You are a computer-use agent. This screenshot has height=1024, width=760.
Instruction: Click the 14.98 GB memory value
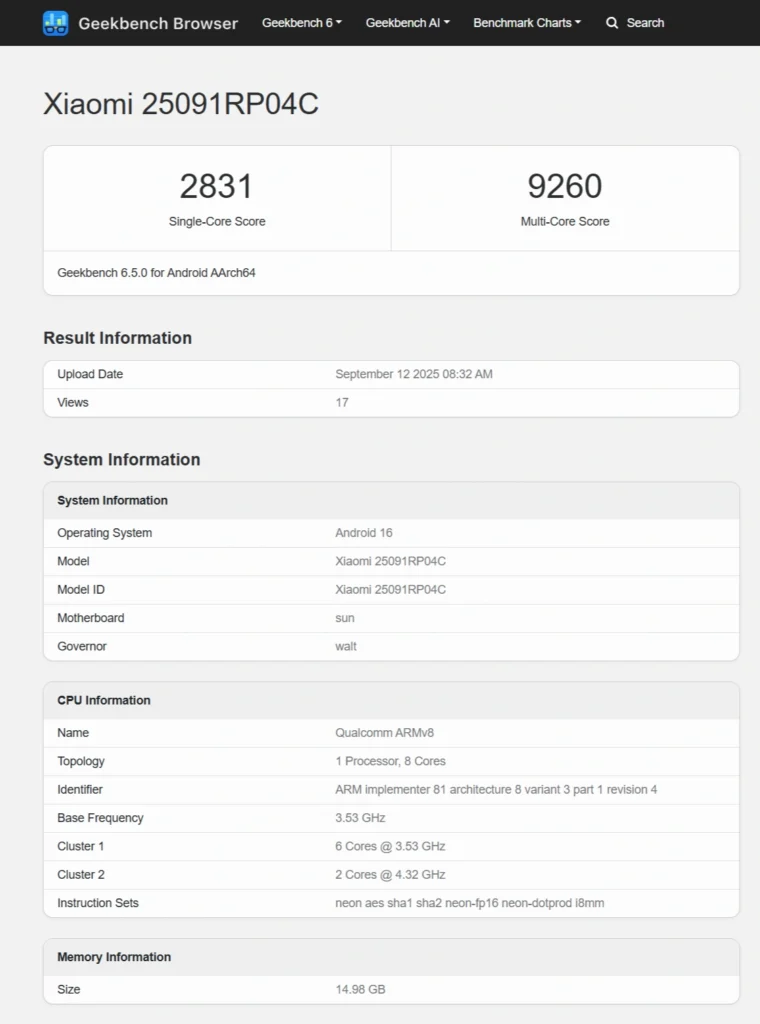coord(360,989)
